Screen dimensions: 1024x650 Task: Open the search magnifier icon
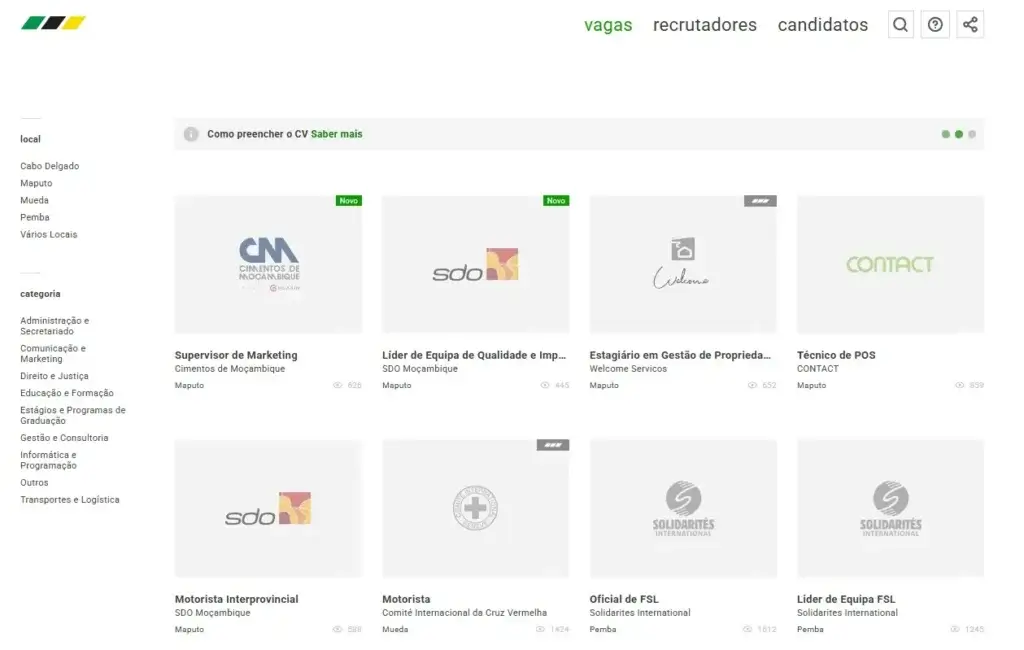coord(901,25)
